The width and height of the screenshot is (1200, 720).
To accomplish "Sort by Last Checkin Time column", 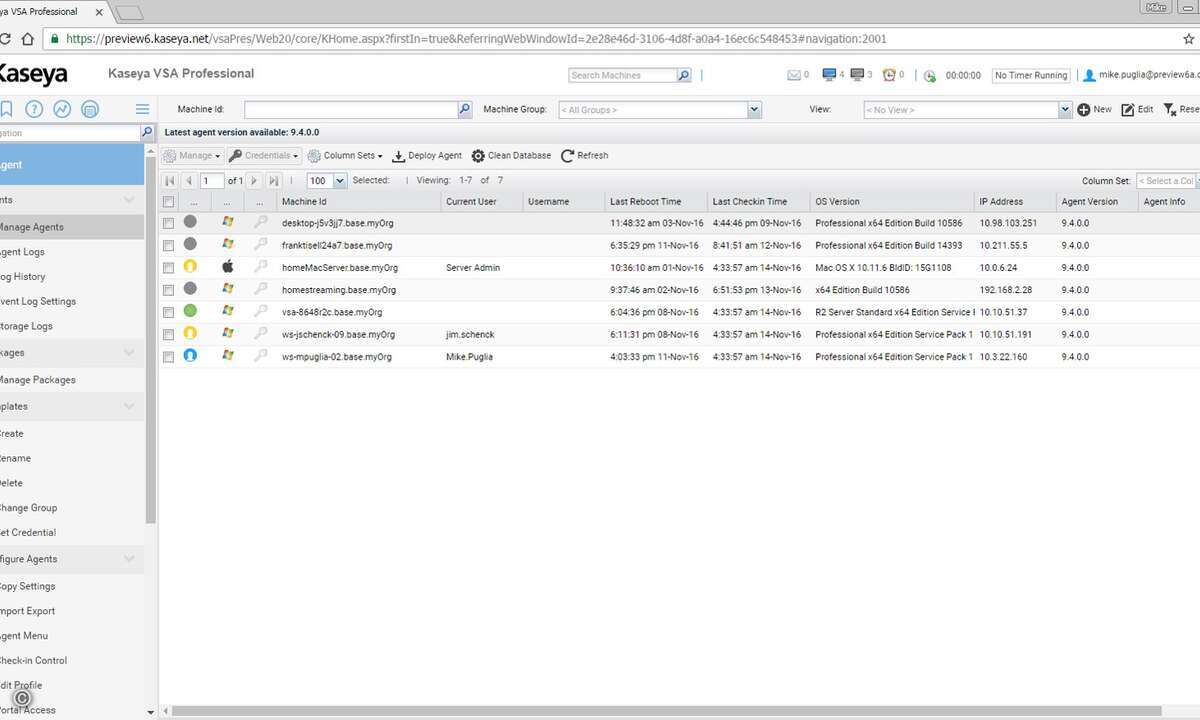I will pos(757,202).
